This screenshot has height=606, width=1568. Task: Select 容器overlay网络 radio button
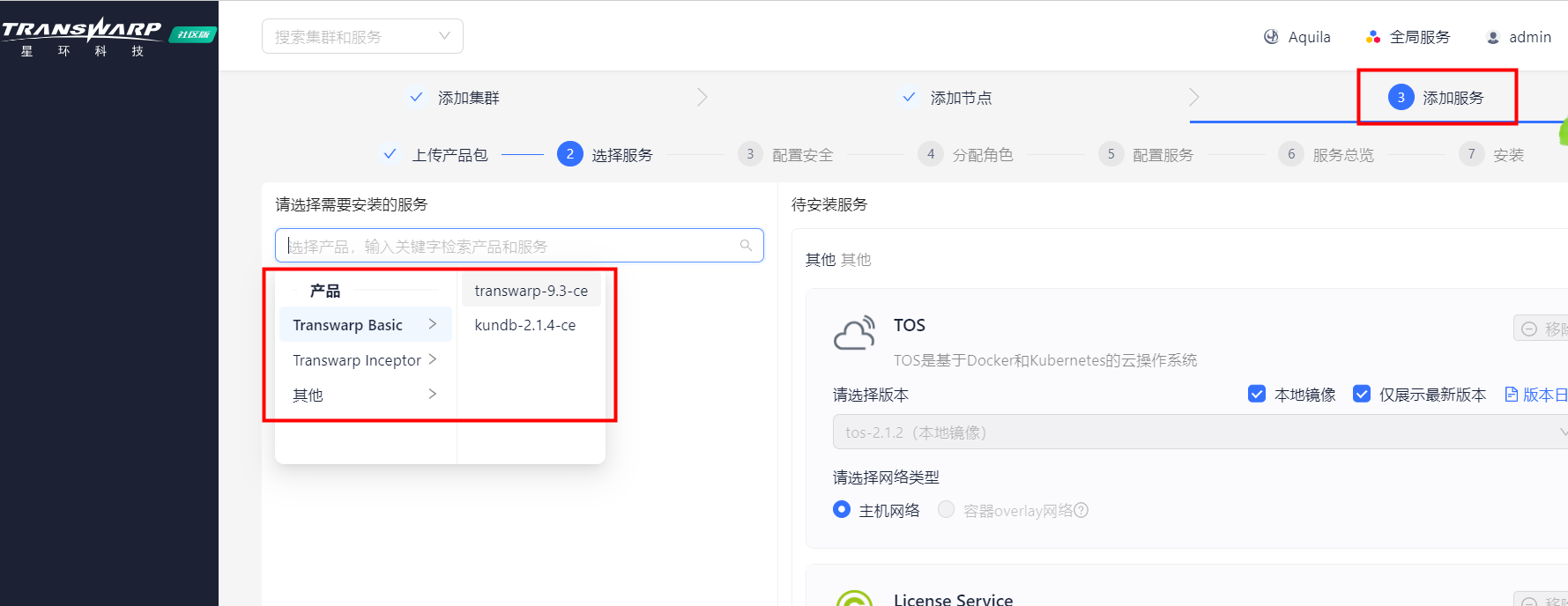tap(946, 509)
